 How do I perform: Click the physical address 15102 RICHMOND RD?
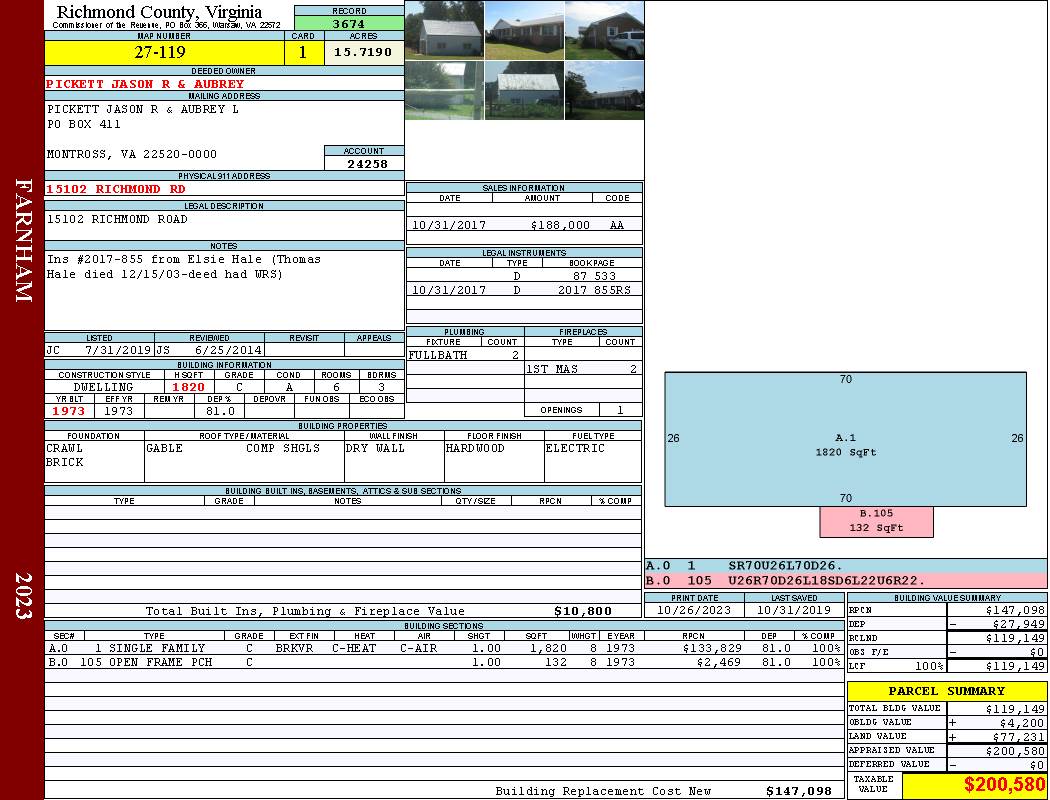click(x=116, y=189)
